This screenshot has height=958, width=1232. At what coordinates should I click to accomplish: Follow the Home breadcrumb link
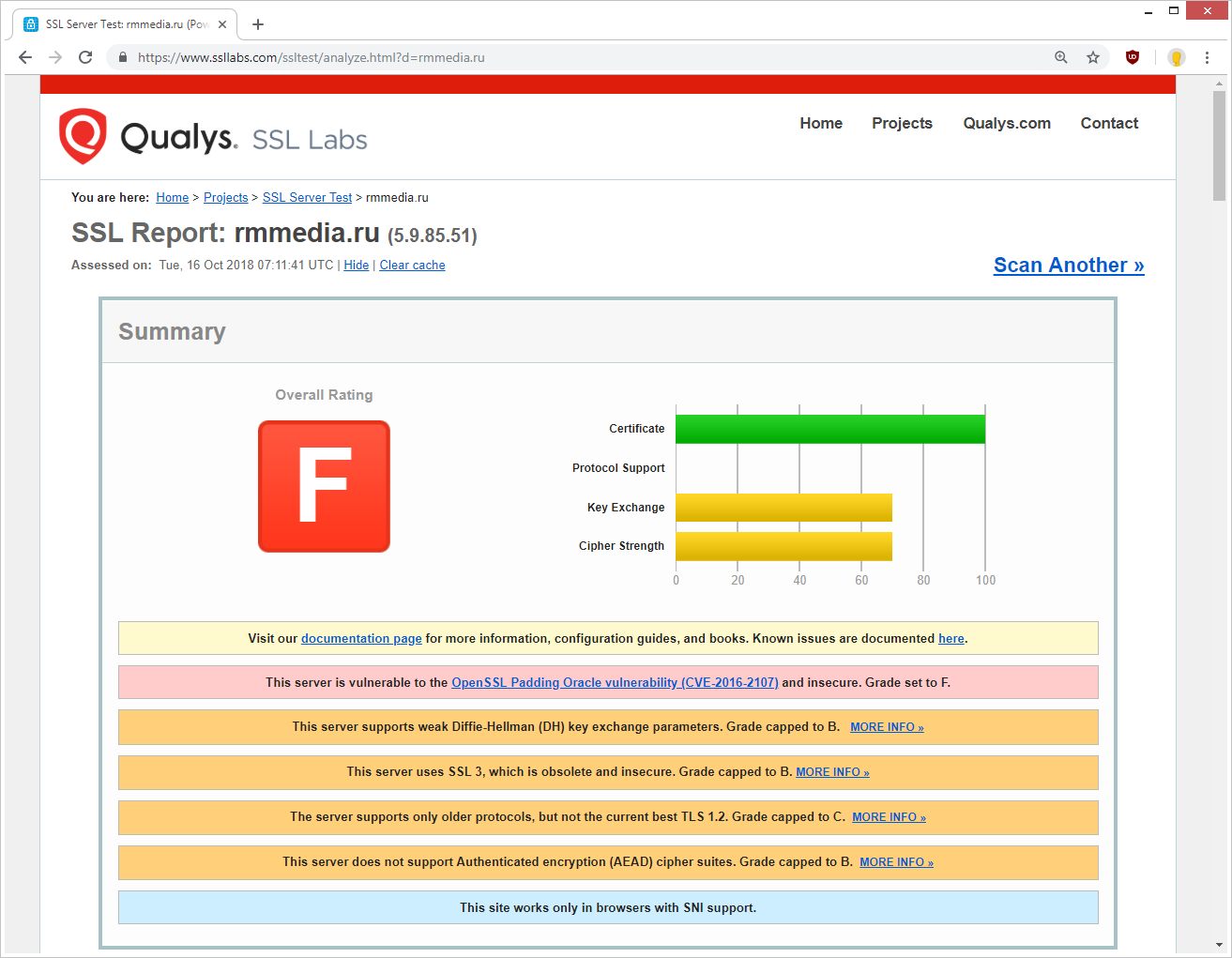pyautogui.click(x=173, y=197)
